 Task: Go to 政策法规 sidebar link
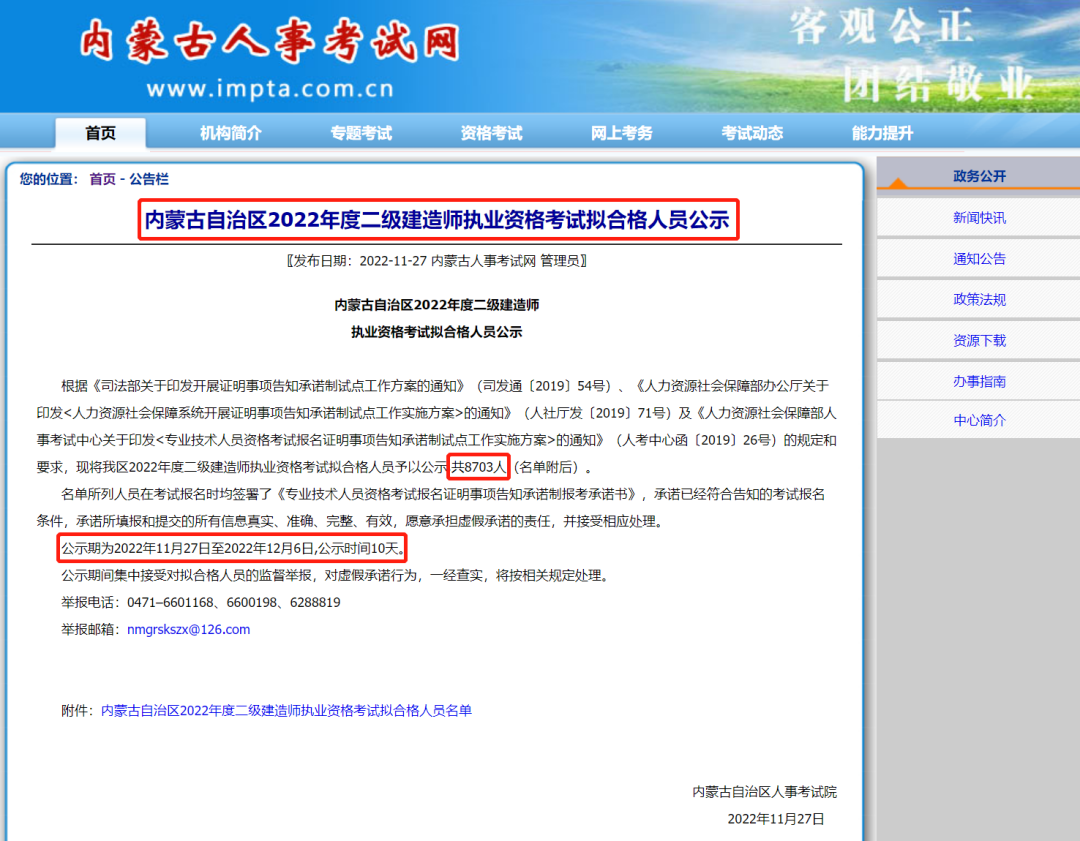point(979,299)
